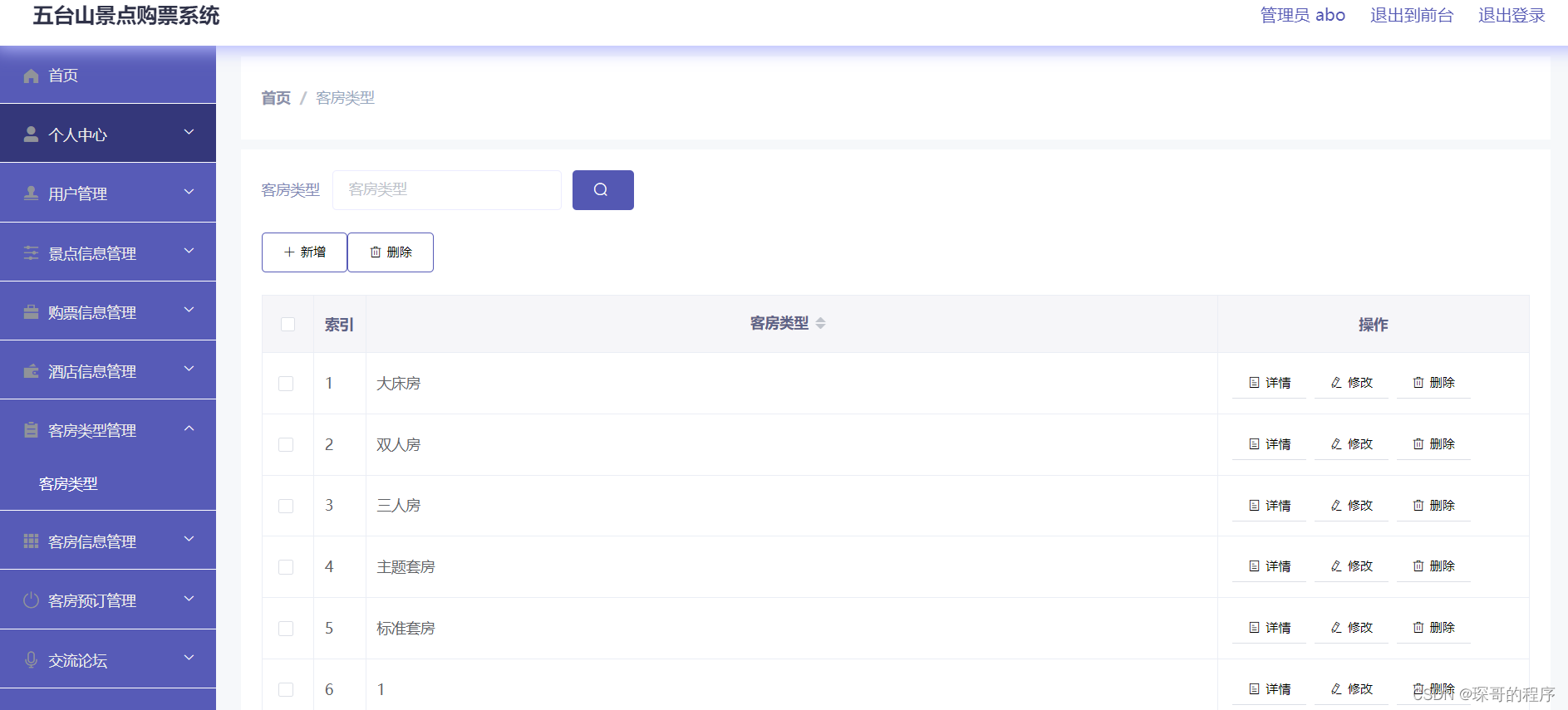Expand the 客房预订管理 chevron
Screen dimensions: 1568x710
tap(189, 599)
